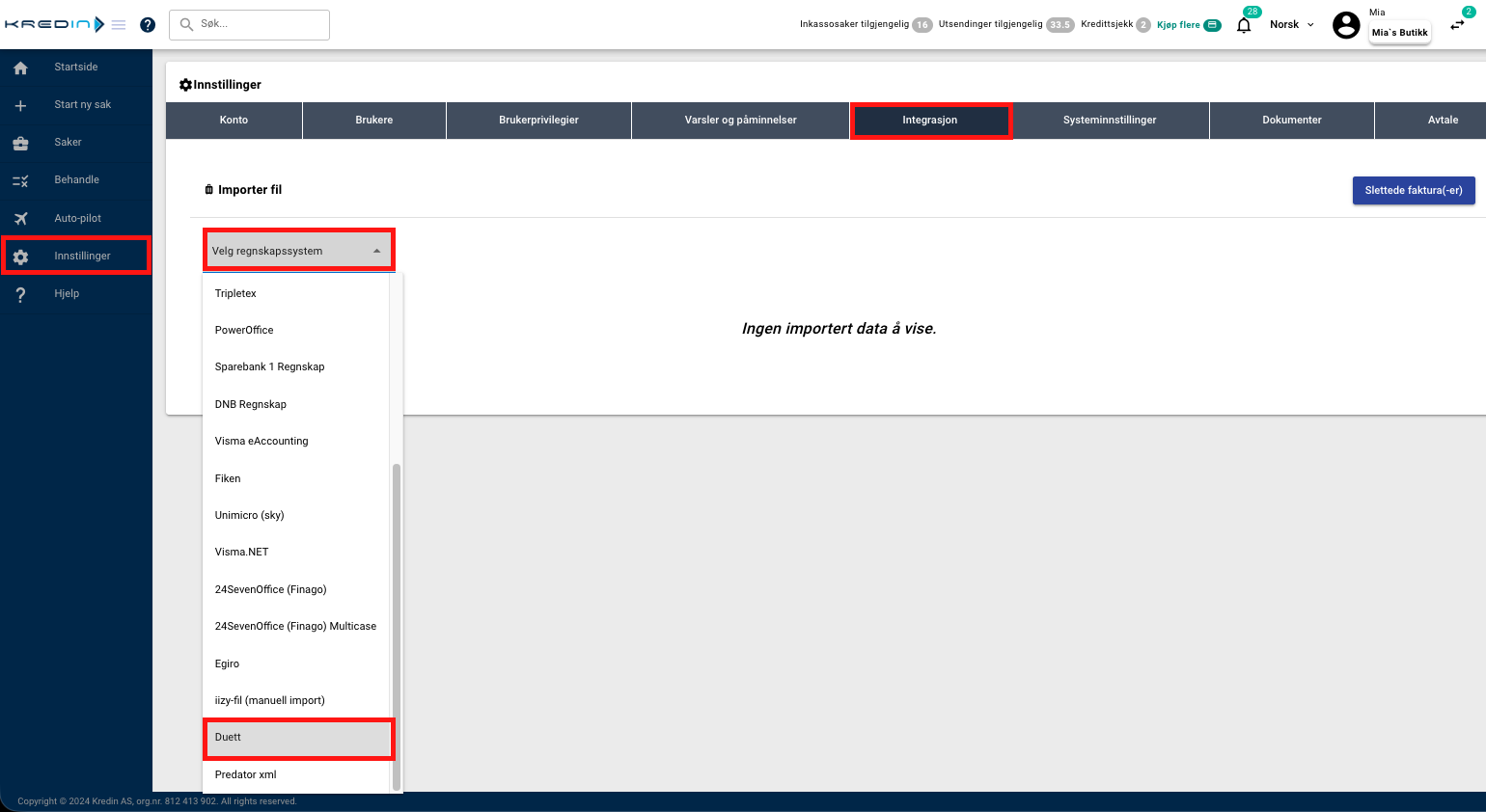The height and width of the screenshot is (812, 1486).
Task: Open the notifications bell
Action: [1244, 25]
